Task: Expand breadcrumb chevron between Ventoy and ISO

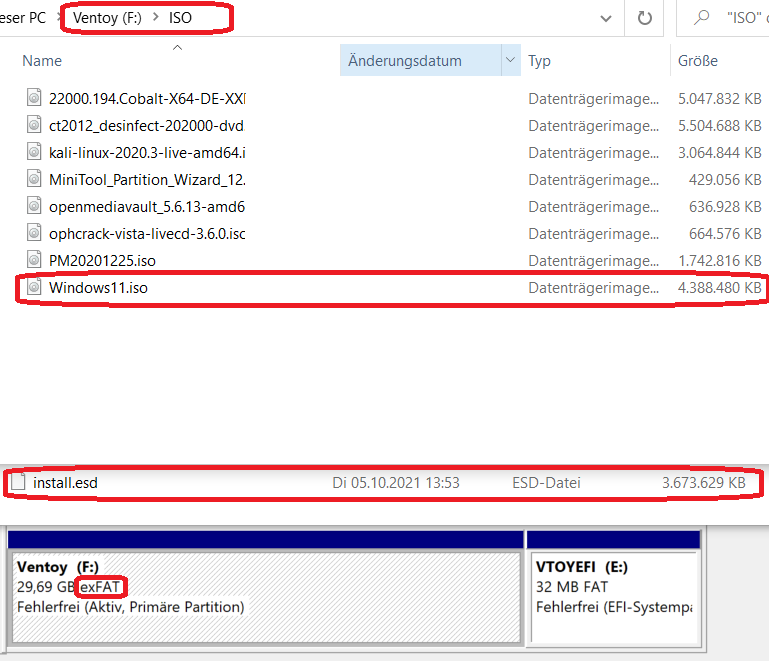Action: (x=155, y=17)
